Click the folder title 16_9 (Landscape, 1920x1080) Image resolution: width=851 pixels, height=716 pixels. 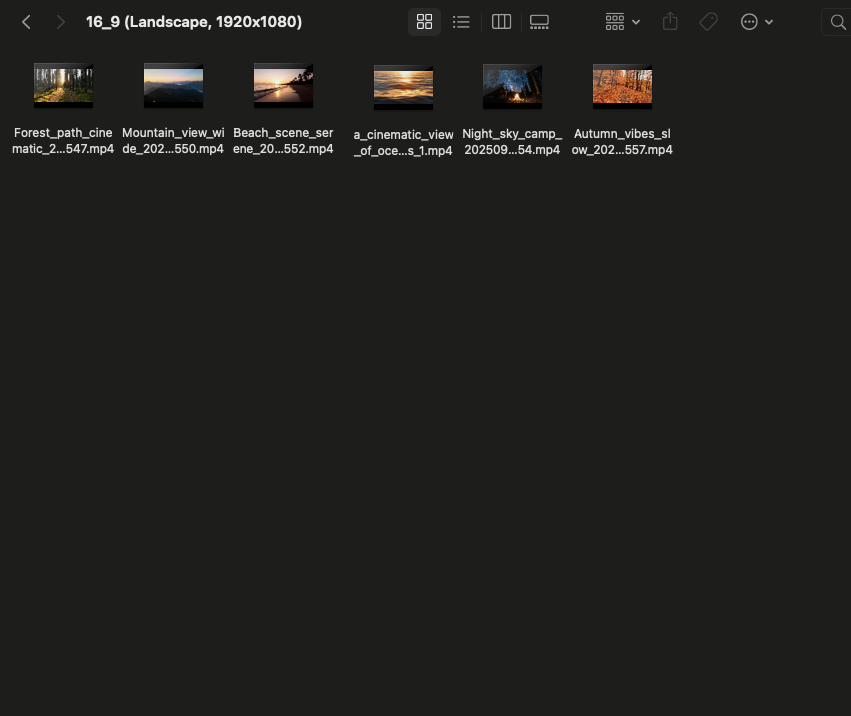pos(194,22)
